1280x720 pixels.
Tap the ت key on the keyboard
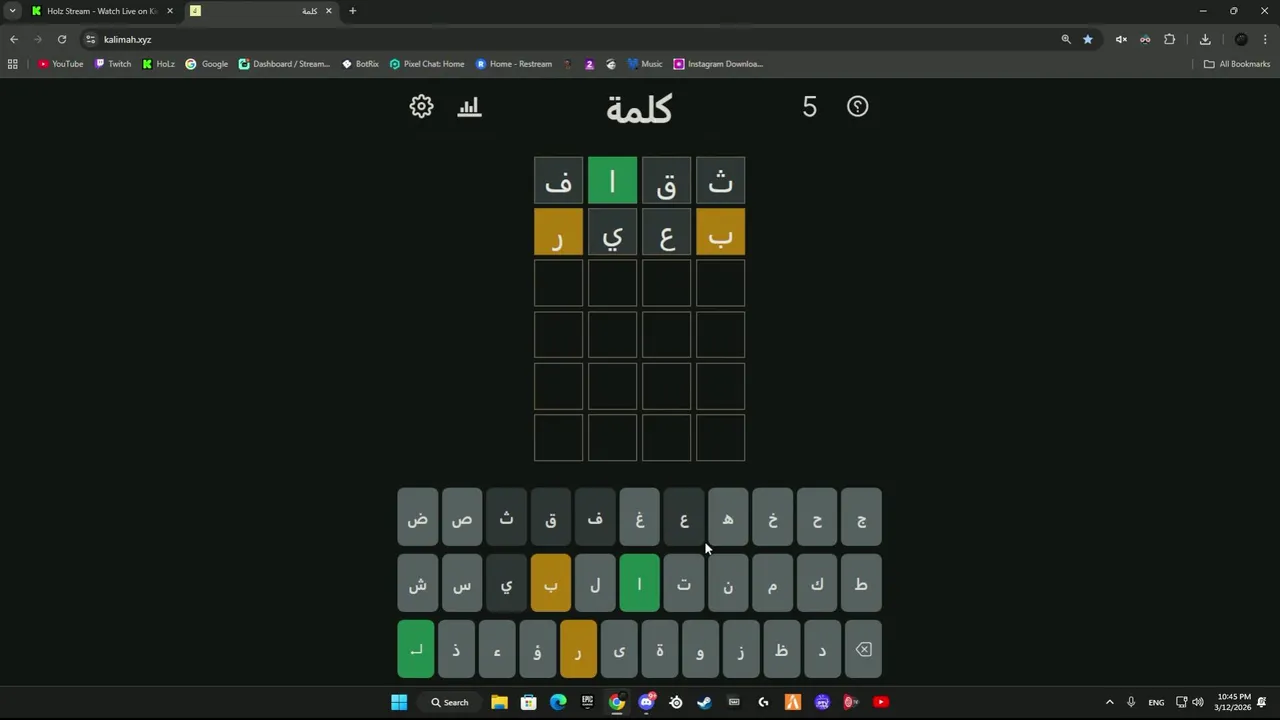(684, 583)
